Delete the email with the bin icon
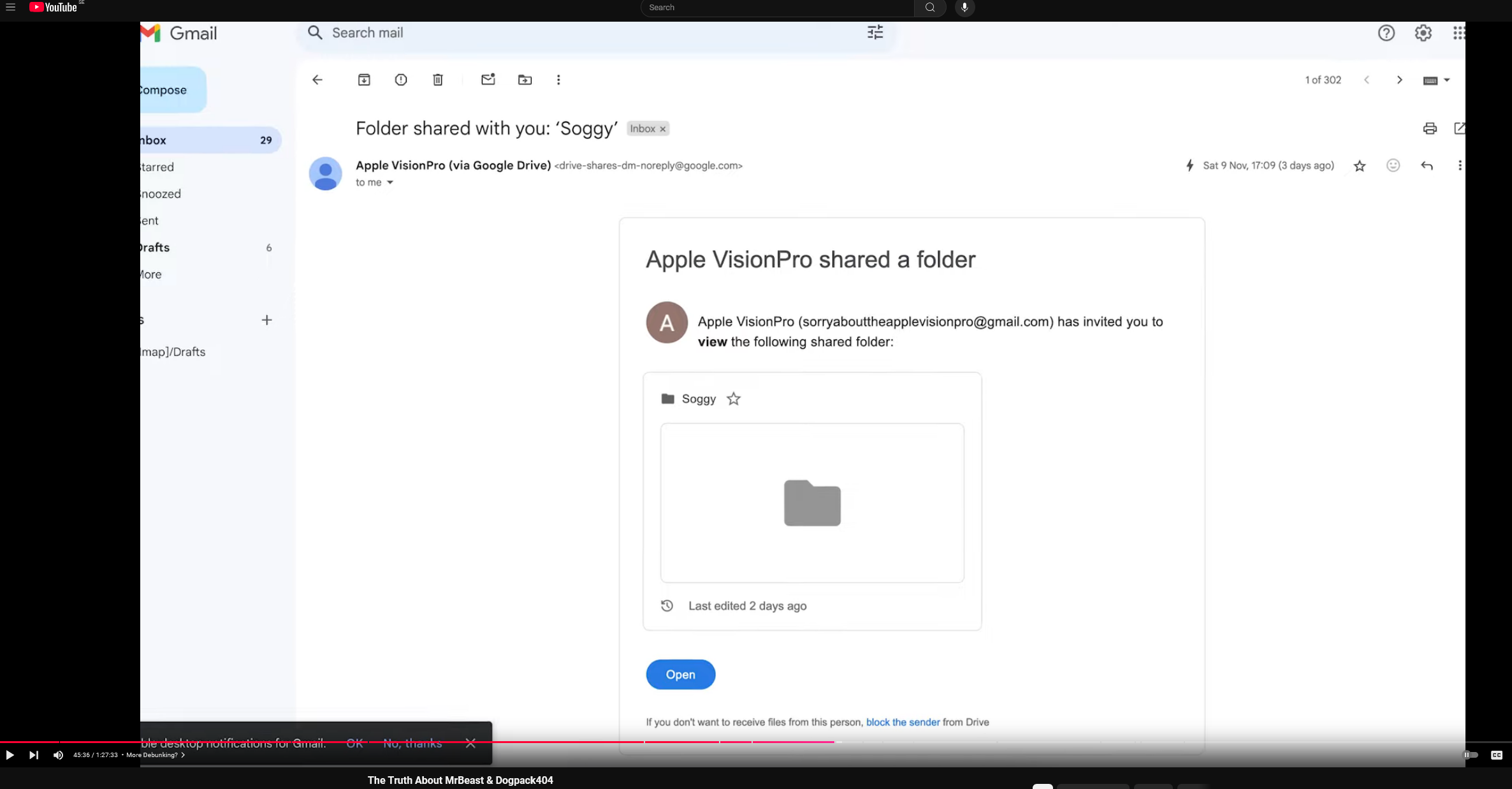This screenshot has width=1512, height=789. (x=438, y=80)
